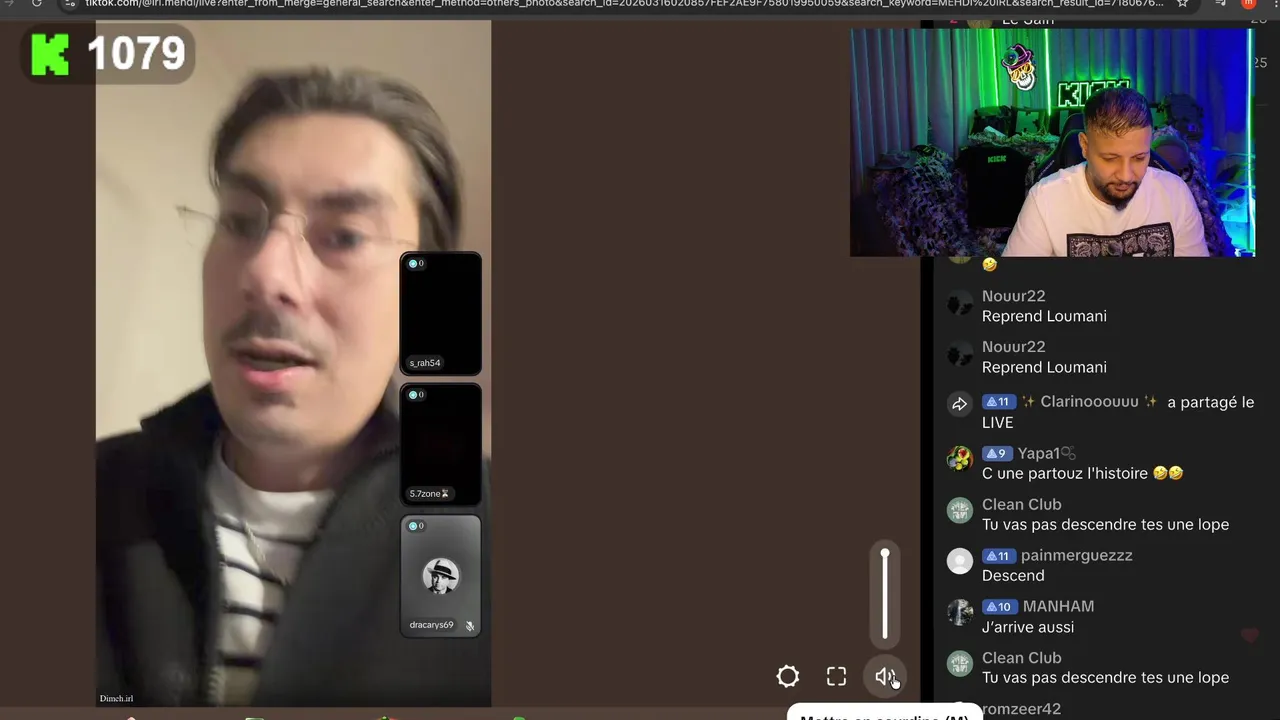Click the bookmark star in the address bar
1280x720 pixels.
coord(1183,4)
